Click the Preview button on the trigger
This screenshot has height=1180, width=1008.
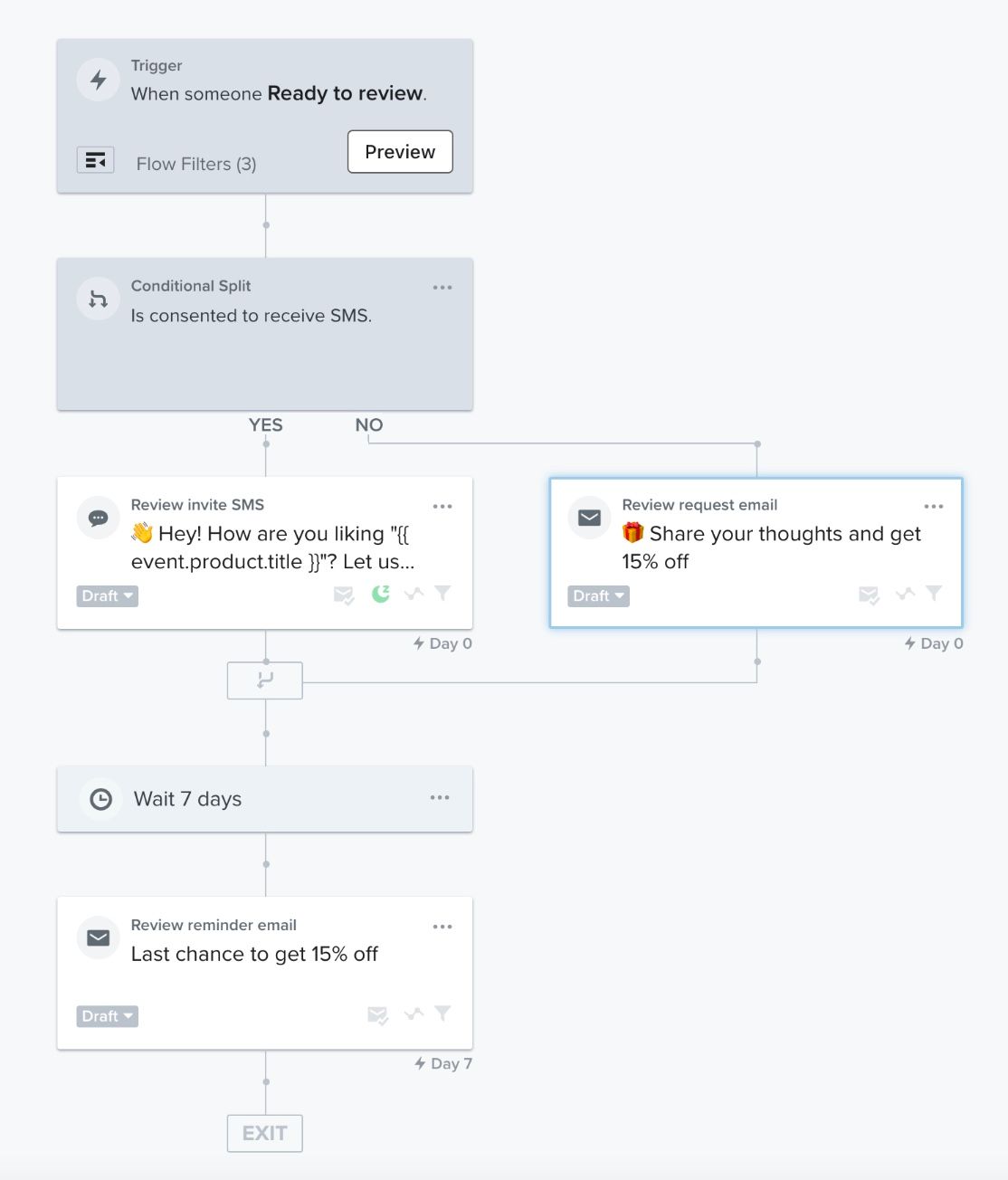399,152
